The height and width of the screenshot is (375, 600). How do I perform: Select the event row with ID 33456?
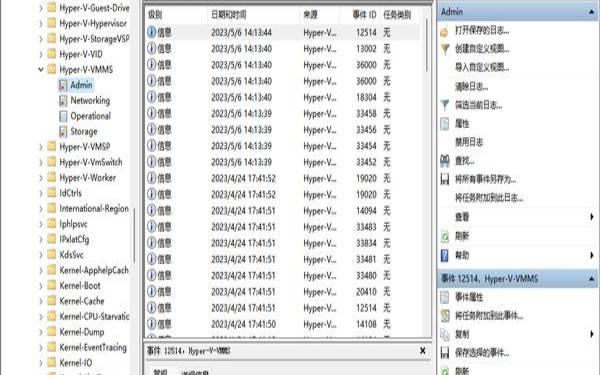point(282,130)
